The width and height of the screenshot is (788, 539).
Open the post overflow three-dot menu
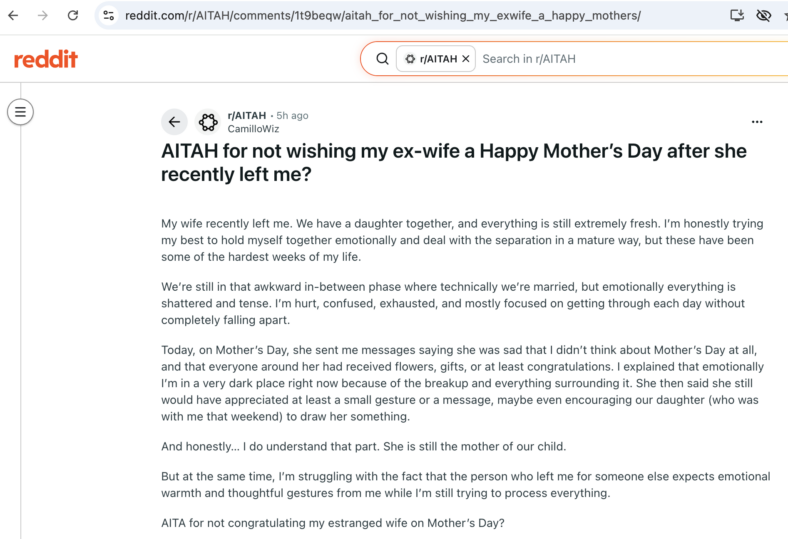click(757, 122)
